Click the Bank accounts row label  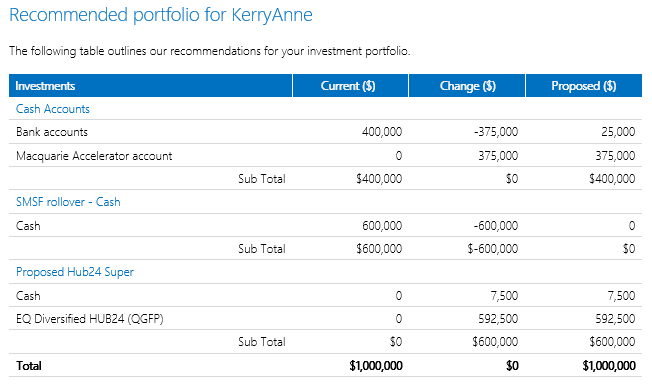point(52,132)
